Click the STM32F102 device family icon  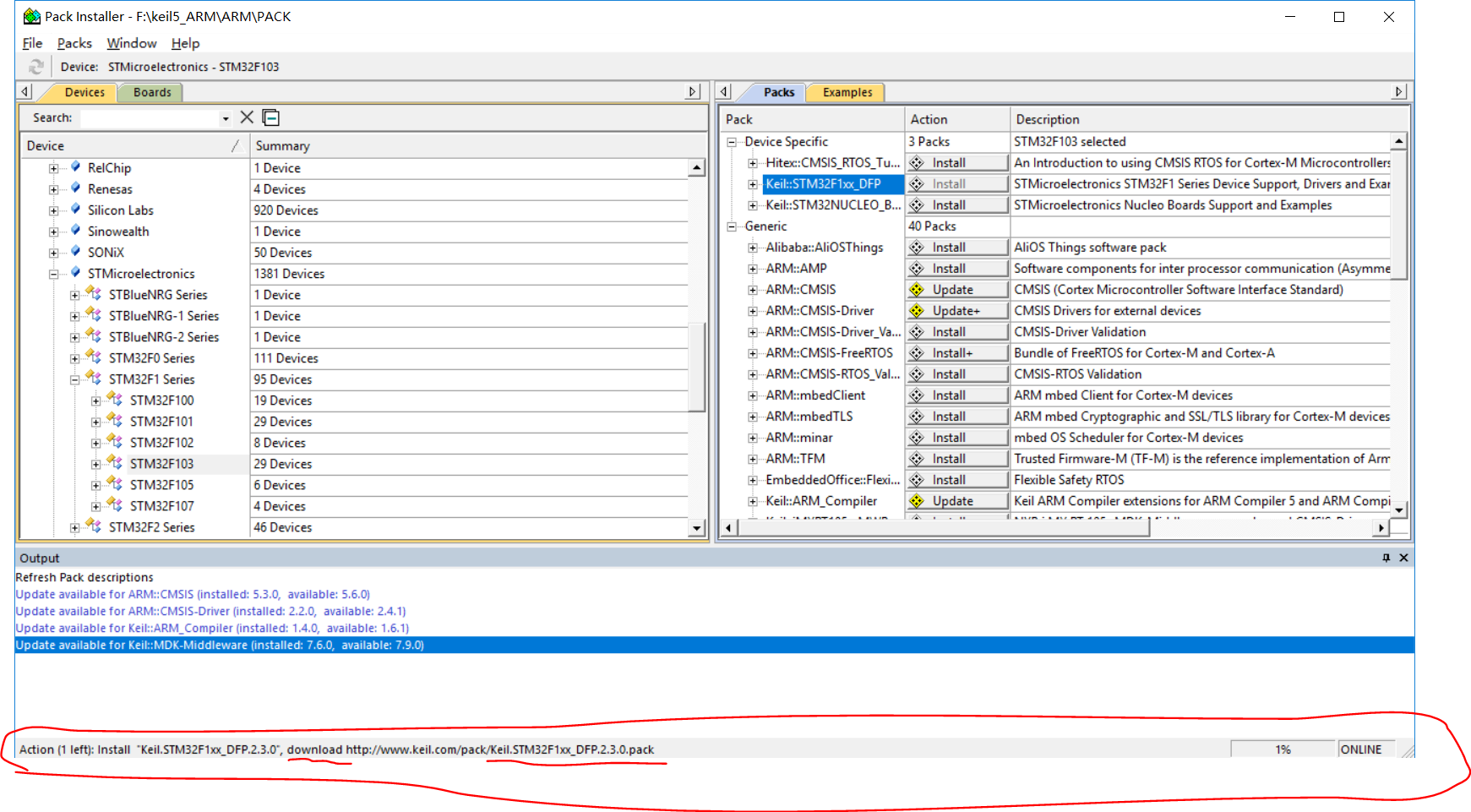(115, 442)
